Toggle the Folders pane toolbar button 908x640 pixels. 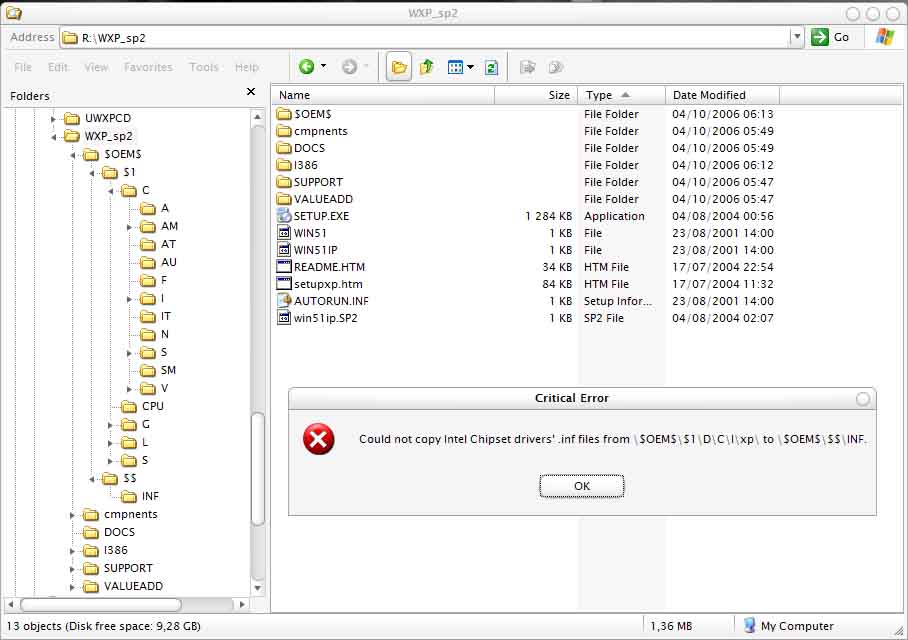[399, 67]
